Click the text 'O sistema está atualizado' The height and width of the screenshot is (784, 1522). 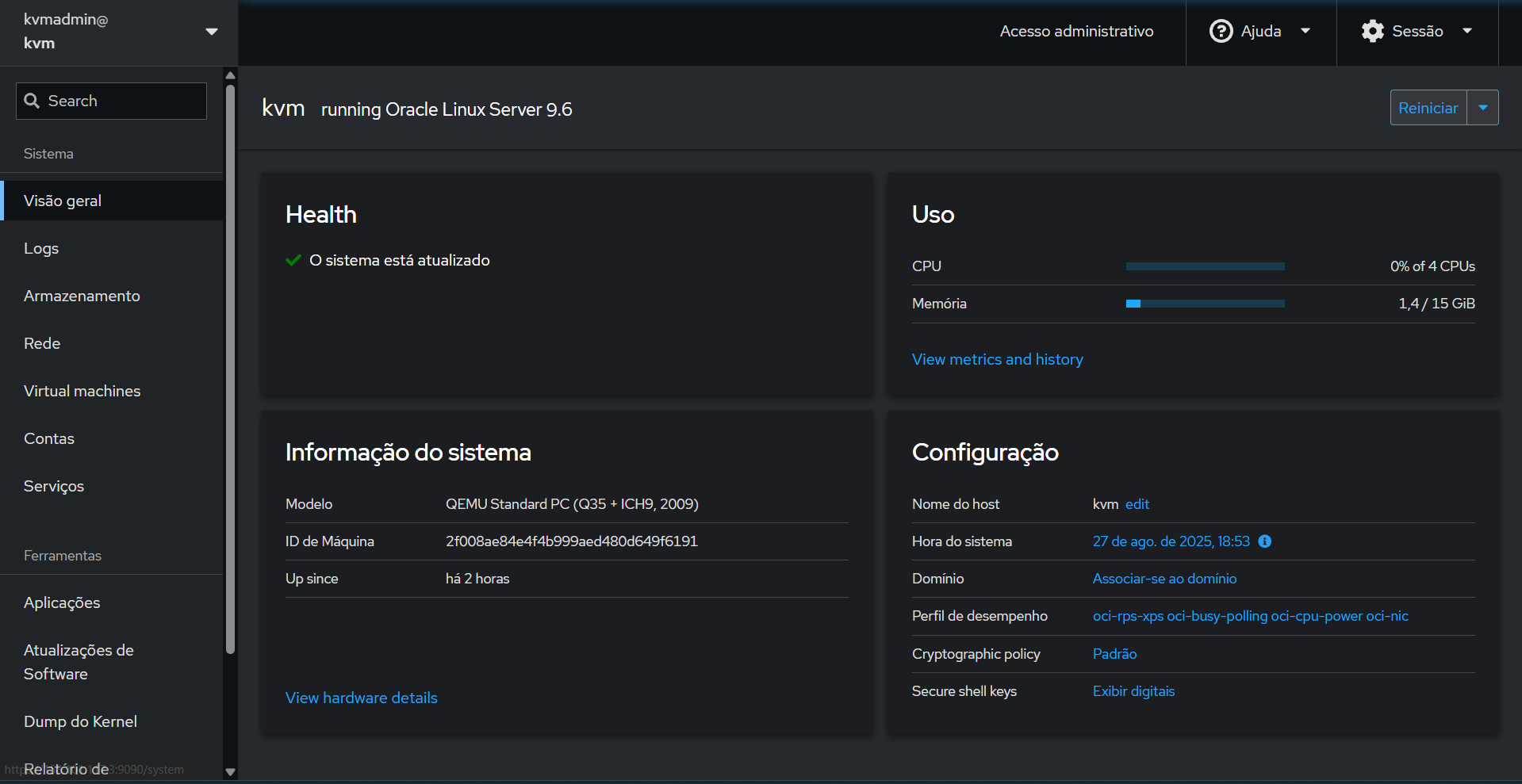(399, 260)
